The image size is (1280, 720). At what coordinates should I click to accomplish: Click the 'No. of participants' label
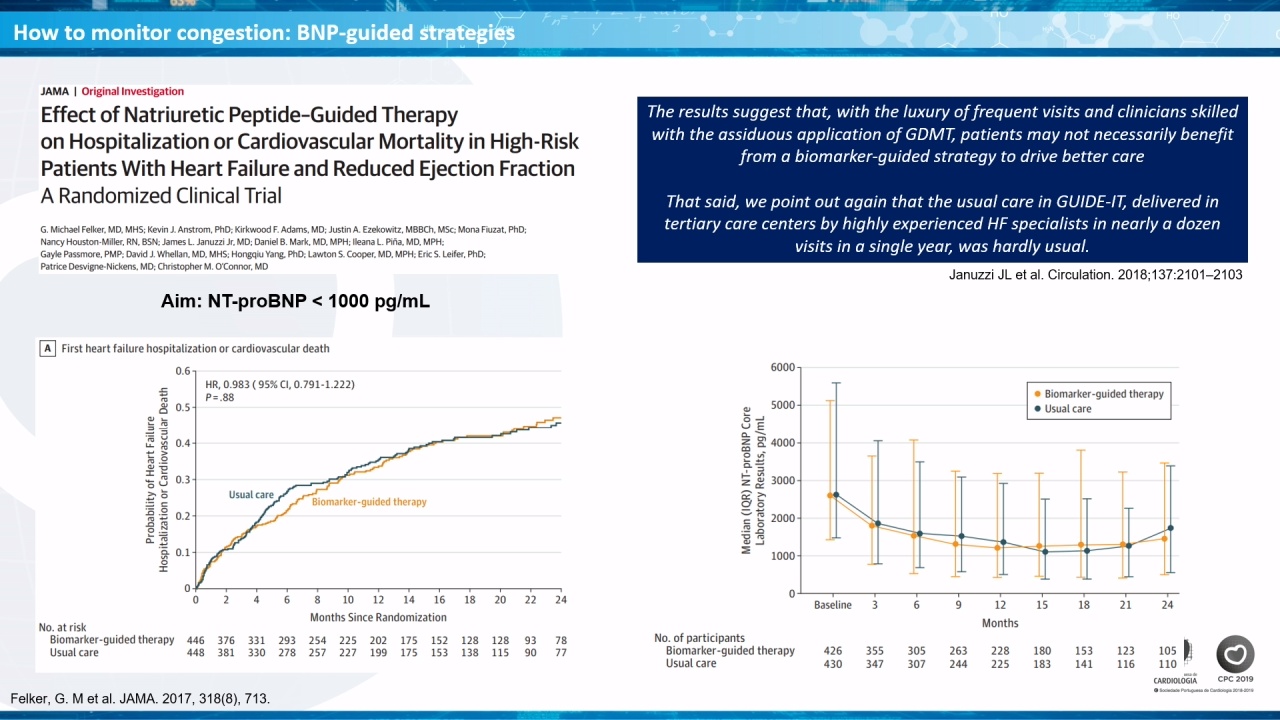click(699, 638)
